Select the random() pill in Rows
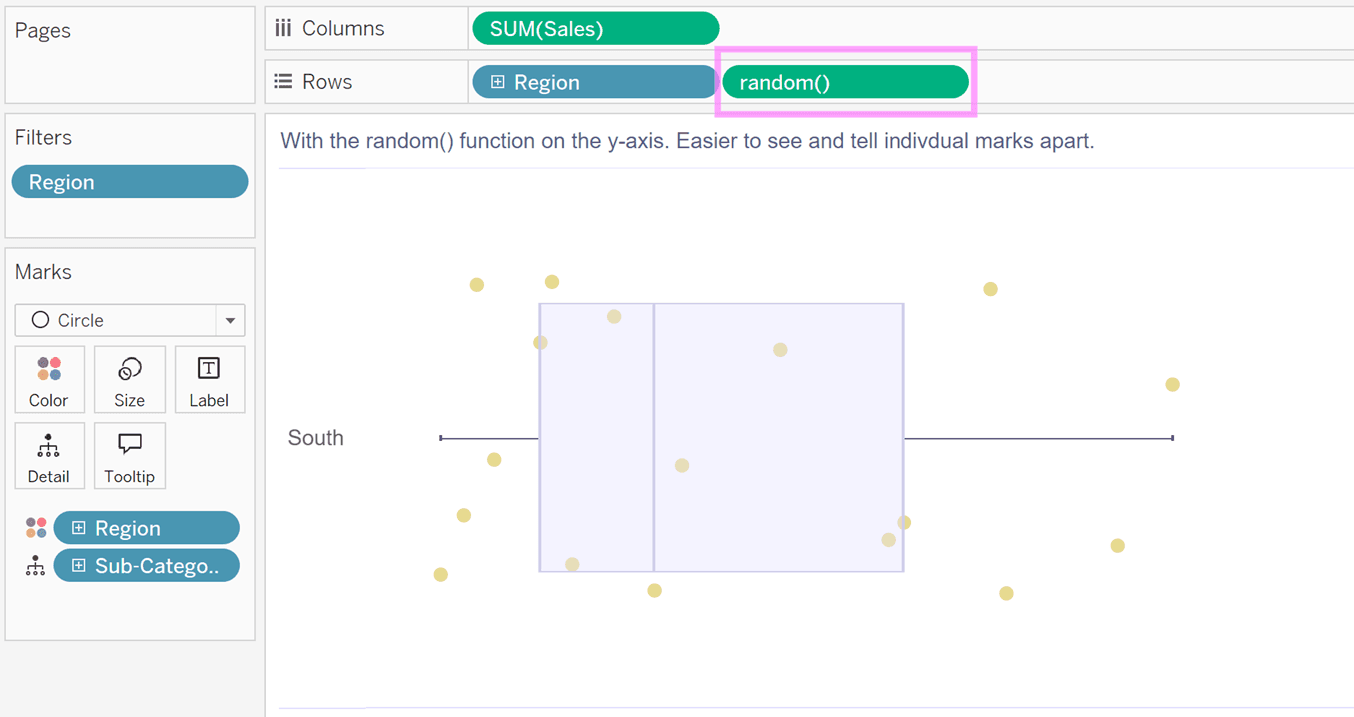The width and height of the screenshot is (1354, 717). pyautogui.click(x=846, y=82)
